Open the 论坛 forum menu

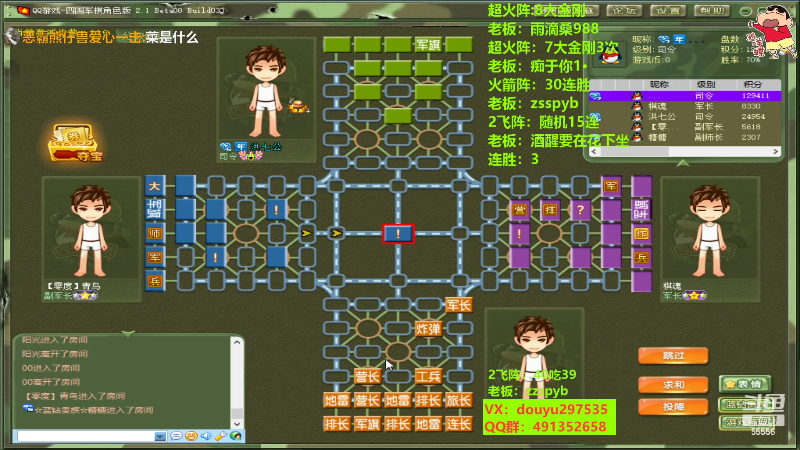click(624, 10)
